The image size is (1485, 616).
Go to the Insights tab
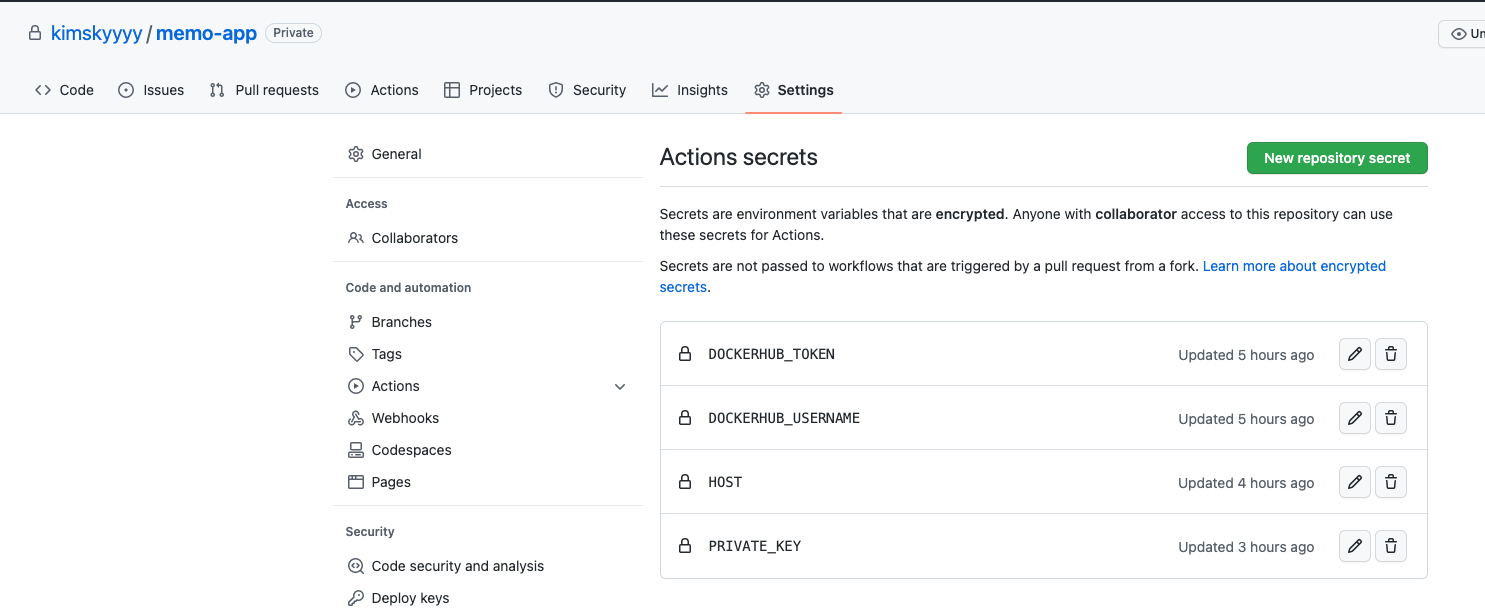[x=690, y=90]
